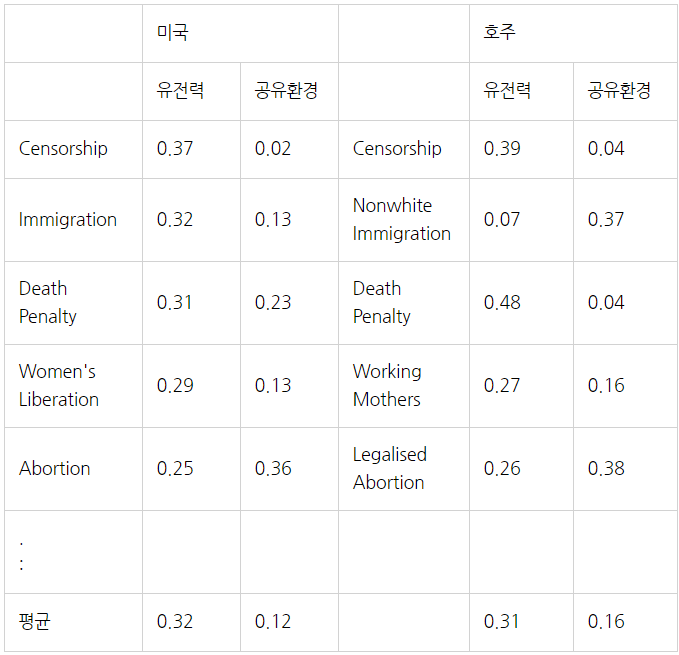This screenshot has width=679, height=655.
Task: Click the 평균 row label
Action: point(74,622)
